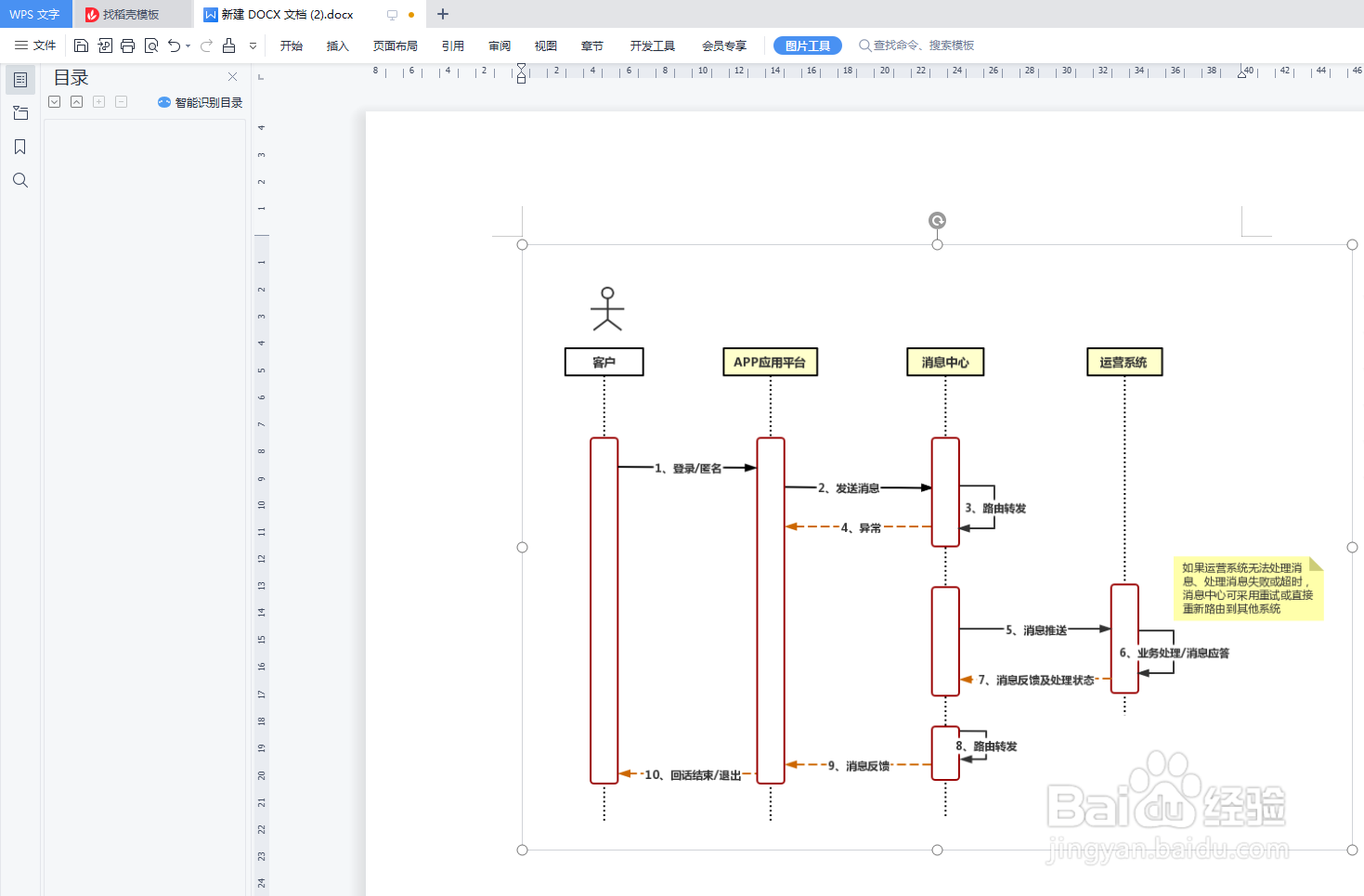The height and width of the screenshot is (896, 1364).
Task: Click the WPS 文字 home tab
Action: pos(35,14)
